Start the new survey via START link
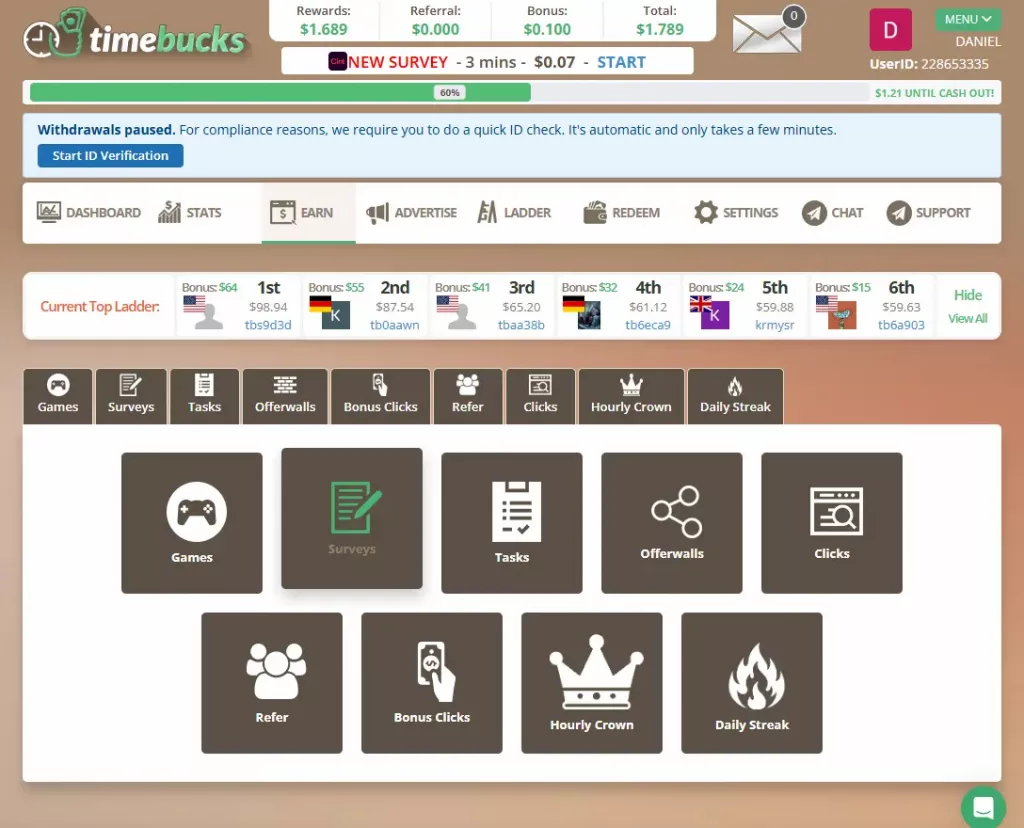The height and width of the screenshot is (828, 1024). point(621,62)
